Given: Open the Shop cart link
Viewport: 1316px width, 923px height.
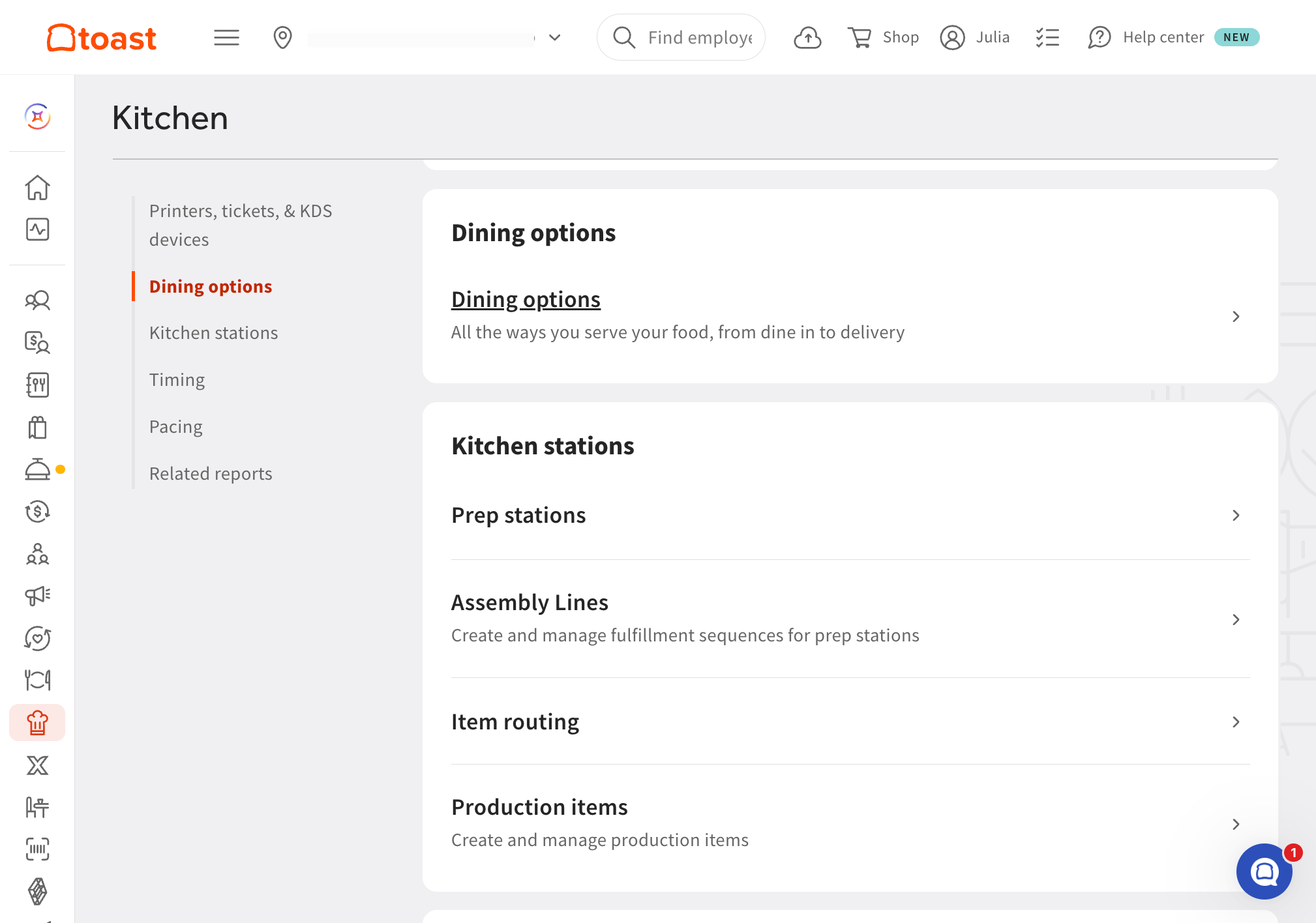Looking at the screenshot, I should (x=883, y=38).
